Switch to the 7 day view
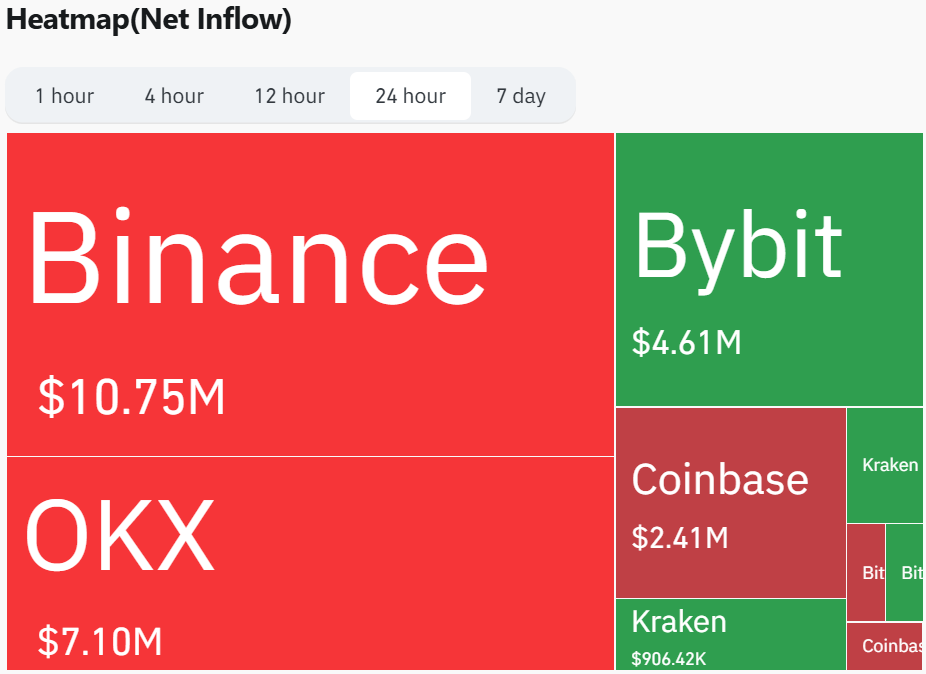The width and height of the screenshot is (926, 674). click(521, 96)
